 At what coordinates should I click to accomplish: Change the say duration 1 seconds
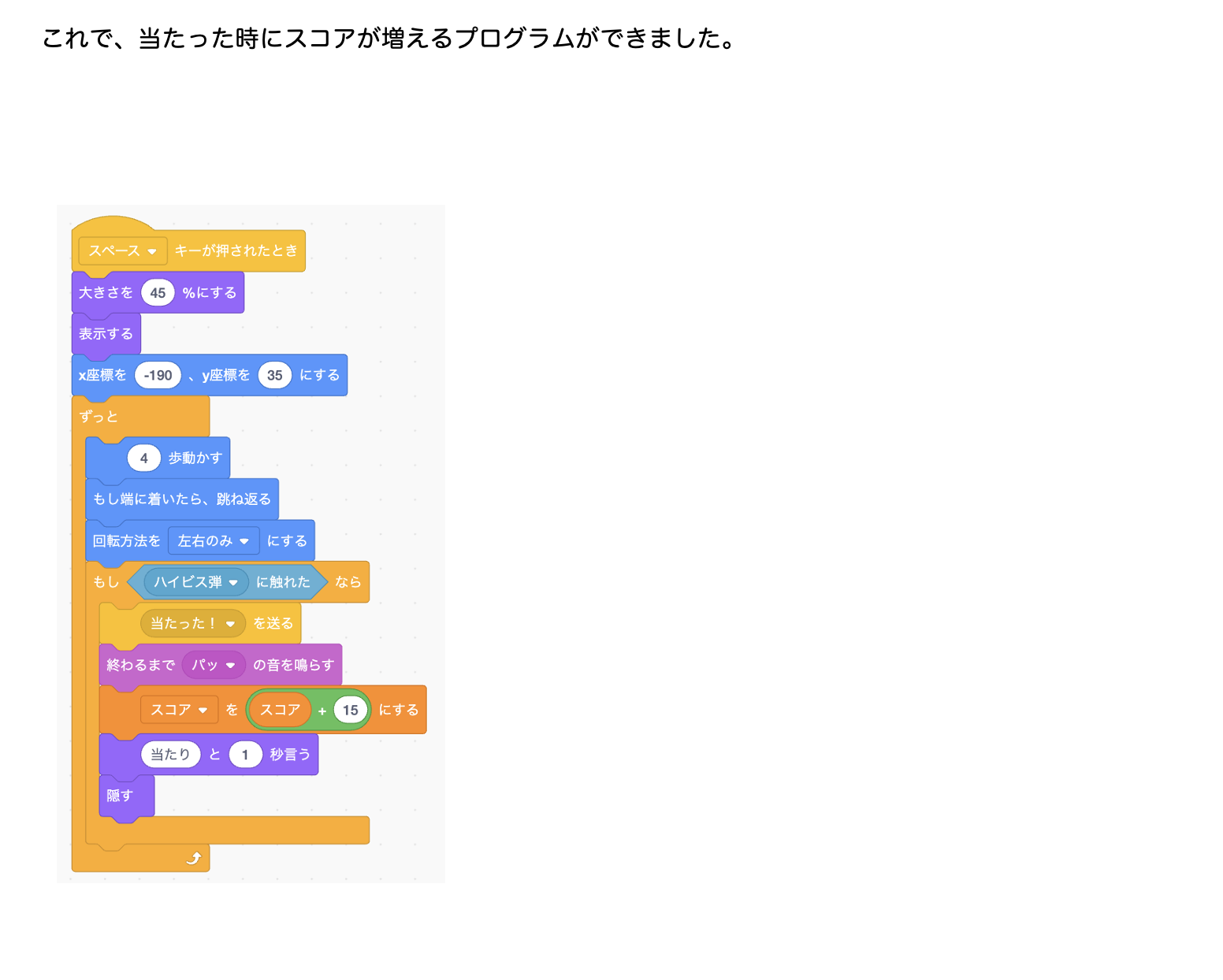tap(245, 755)
